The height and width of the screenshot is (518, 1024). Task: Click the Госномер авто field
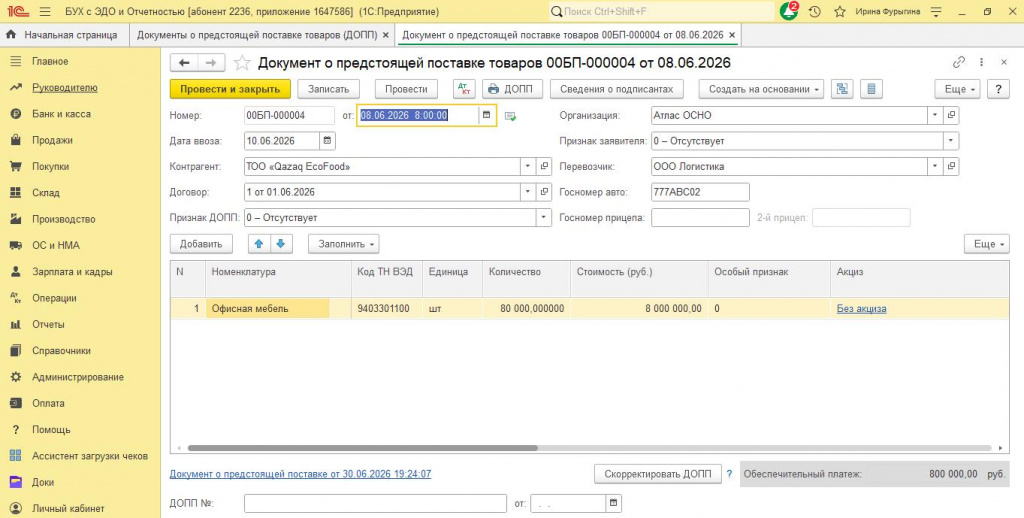(700, 192)
